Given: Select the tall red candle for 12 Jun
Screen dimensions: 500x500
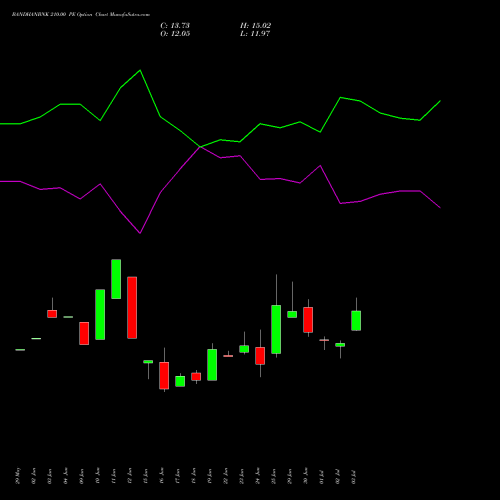Looking at the screenshot, I should 132,308.
